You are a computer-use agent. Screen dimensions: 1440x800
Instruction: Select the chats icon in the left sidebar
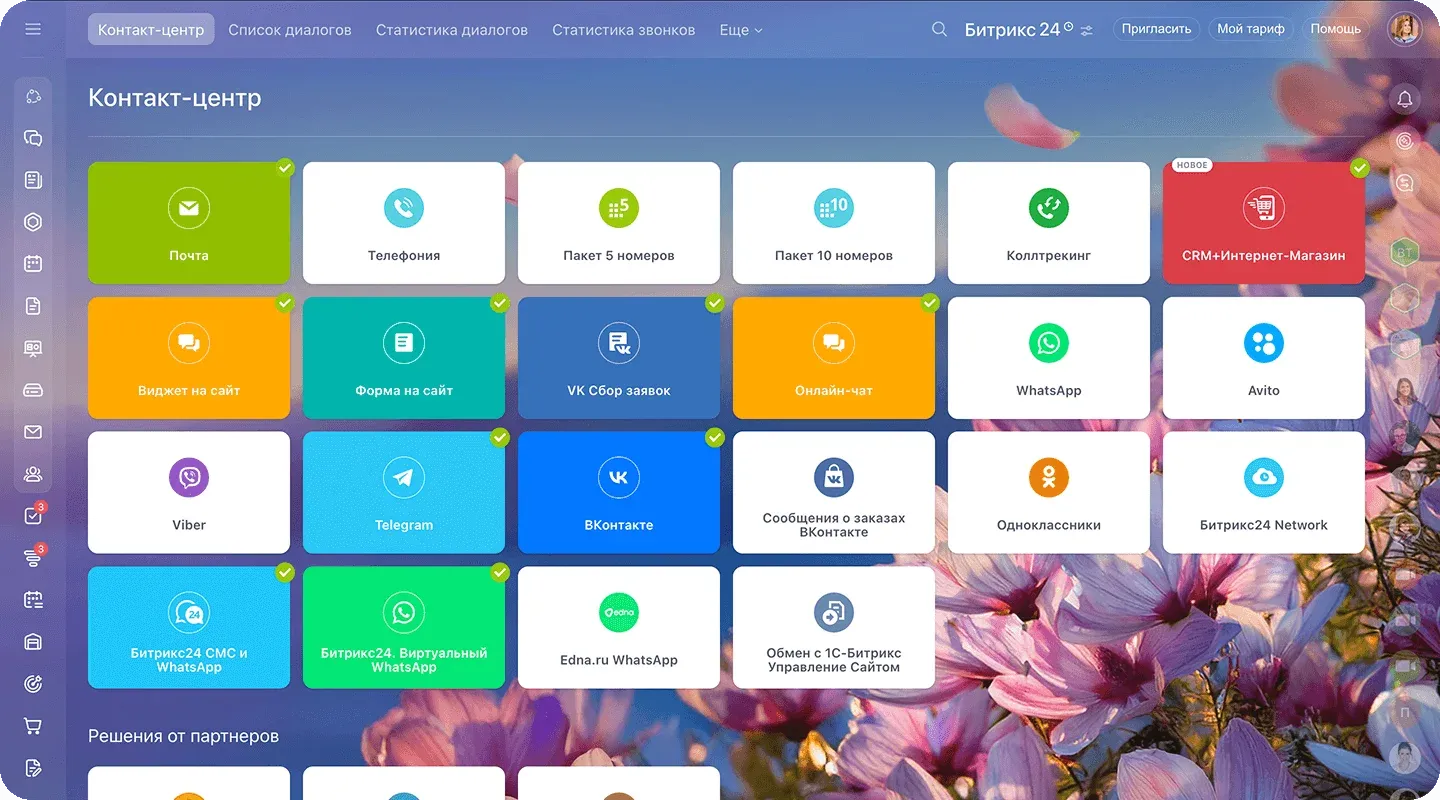[x=32, y=138]
